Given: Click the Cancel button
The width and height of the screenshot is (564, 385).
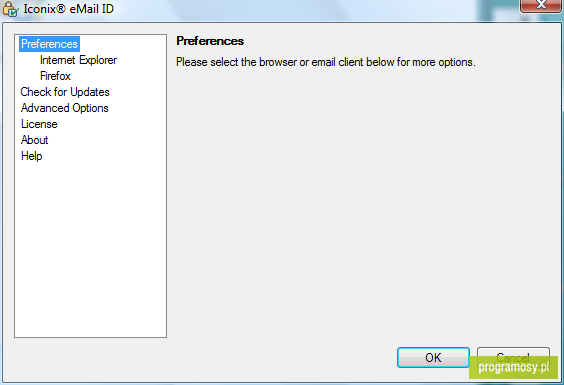Looking at the screenshot, I should point(513,355).
